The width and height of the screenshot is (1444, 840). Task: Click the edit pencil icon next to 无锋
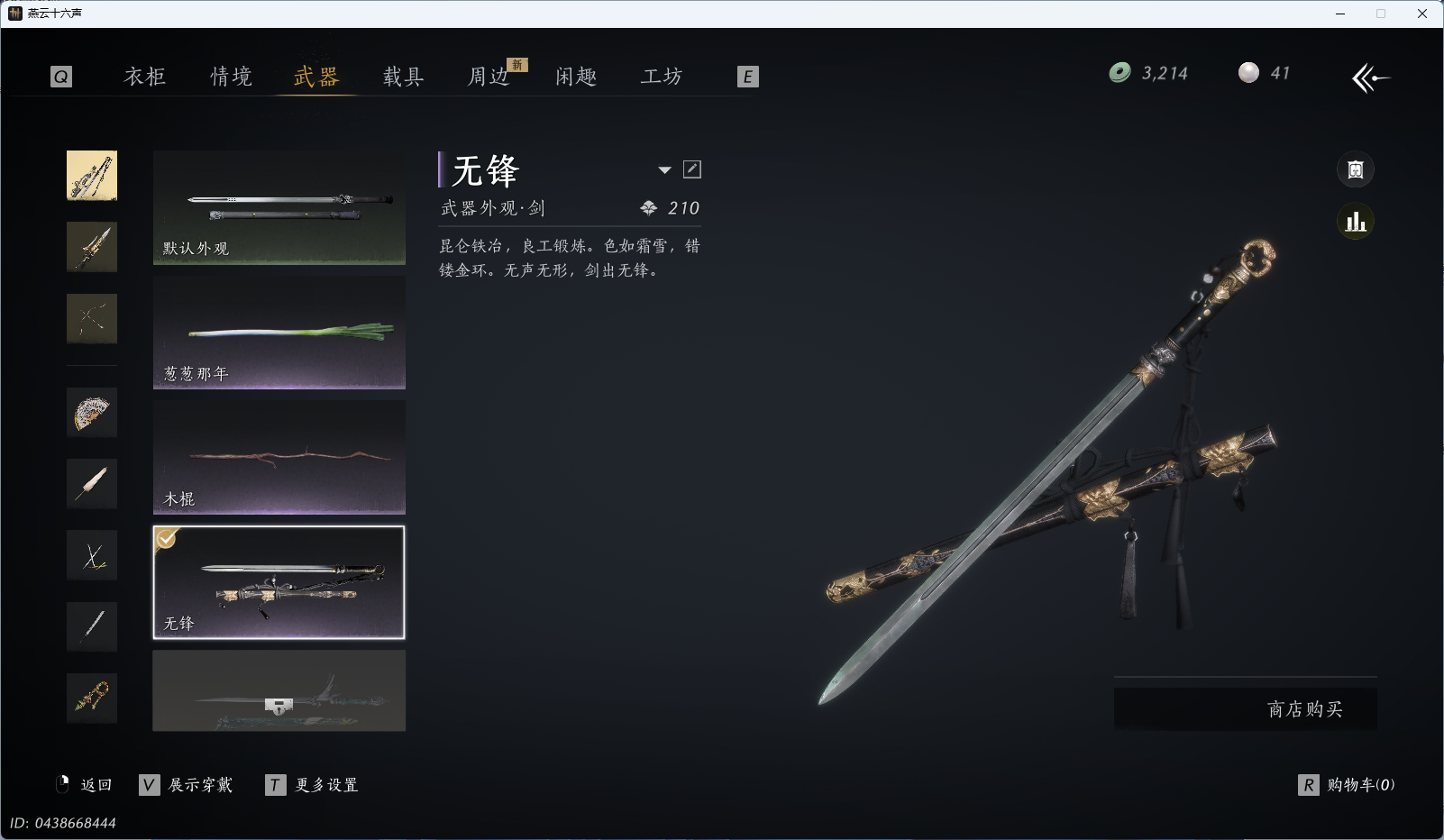tap(692, 169)
